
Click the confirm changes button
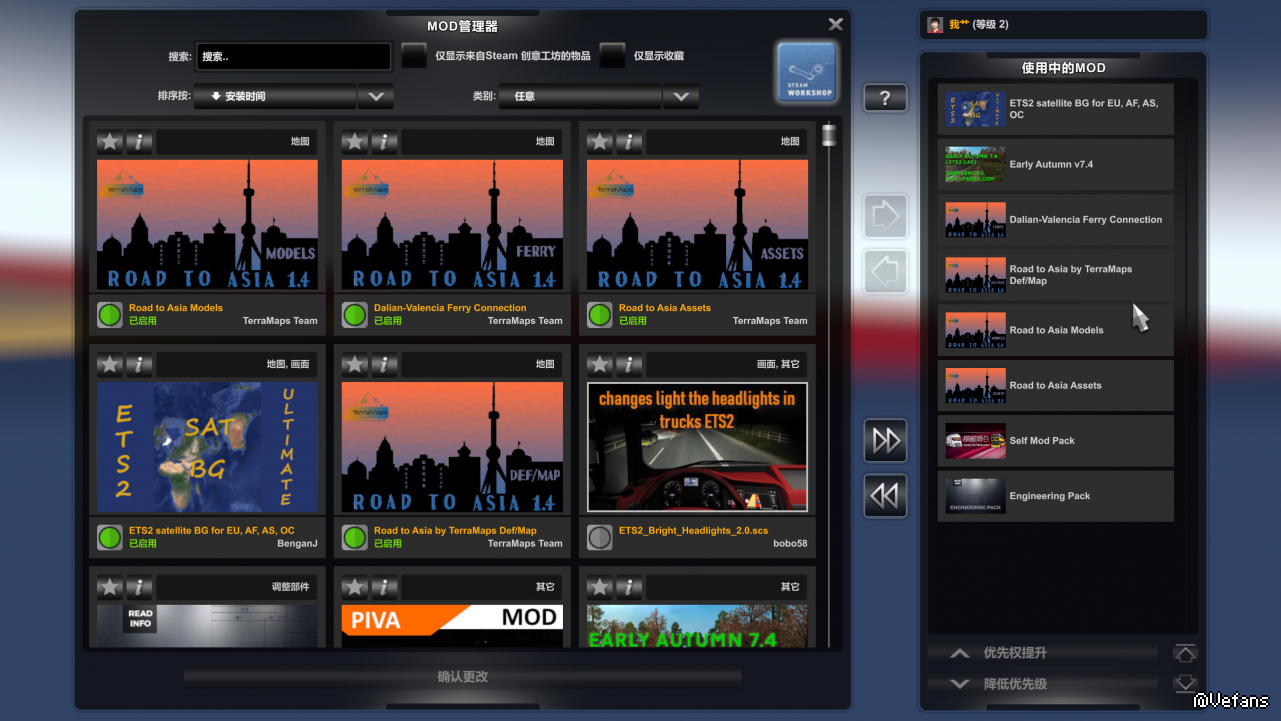pyautogui.click(x=462, y=677)
